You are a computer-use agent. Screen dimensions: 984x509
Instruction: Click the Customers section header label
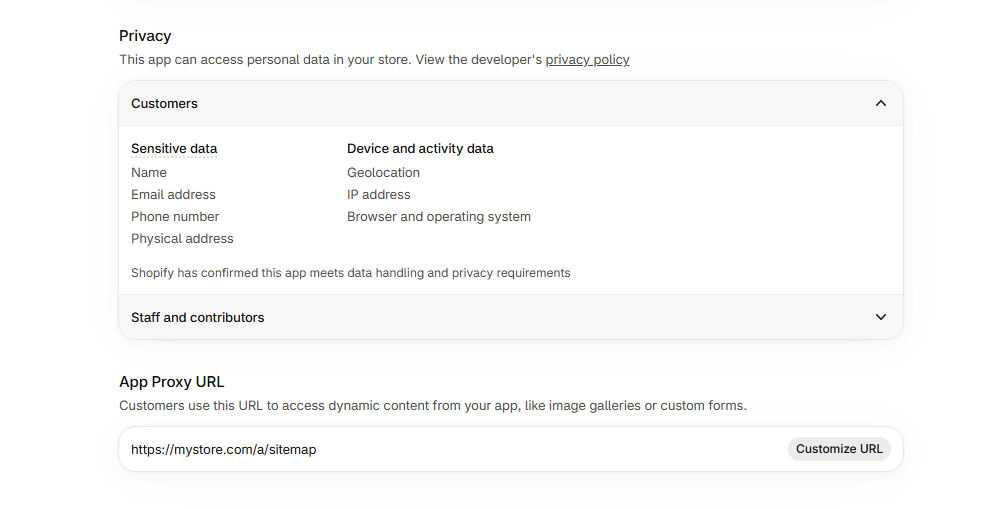pyautogui.click(x=164, y=104)
